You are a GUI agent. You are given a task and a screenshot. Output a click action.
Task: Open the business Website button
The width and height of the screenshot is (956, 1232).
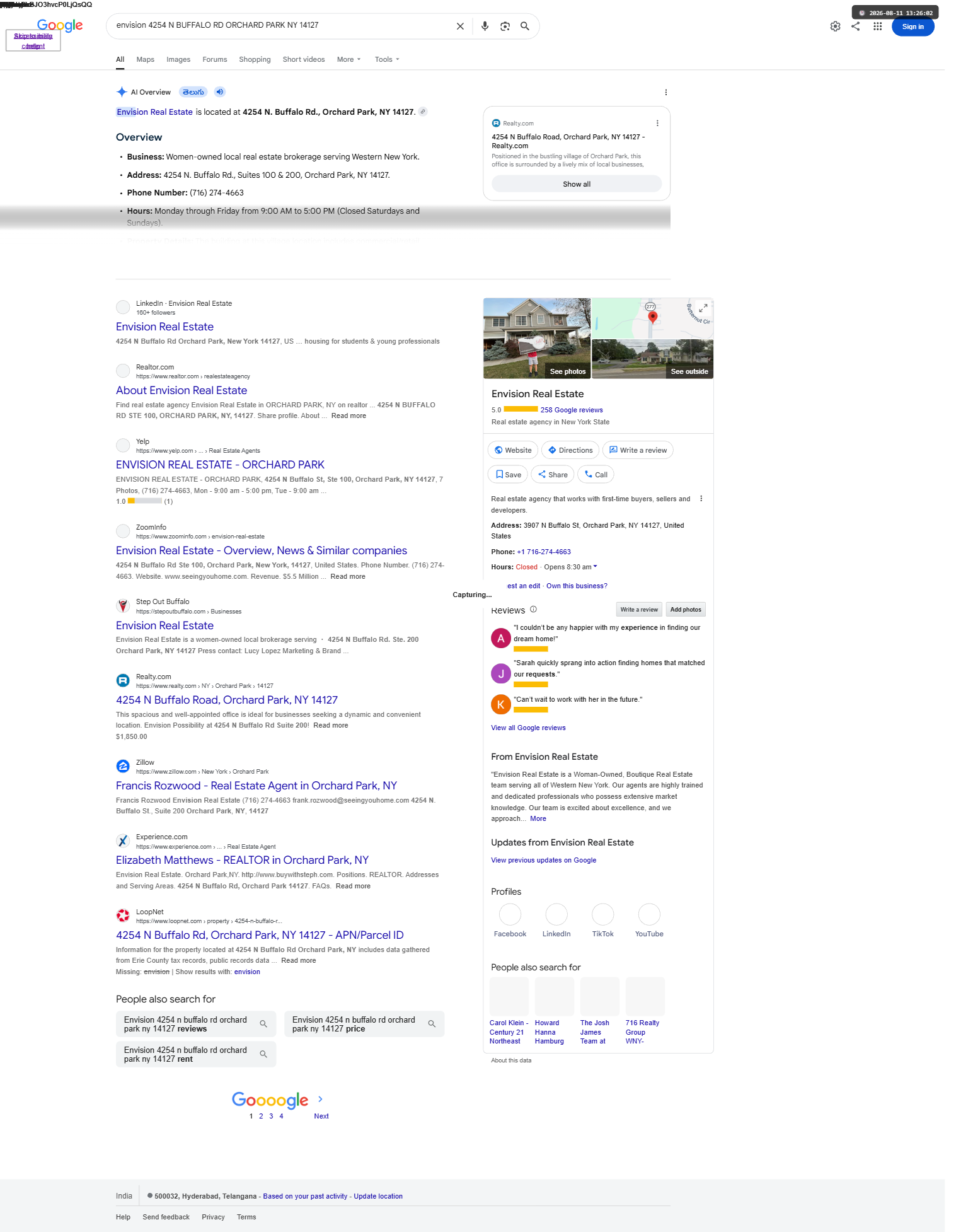pos(513,450)
